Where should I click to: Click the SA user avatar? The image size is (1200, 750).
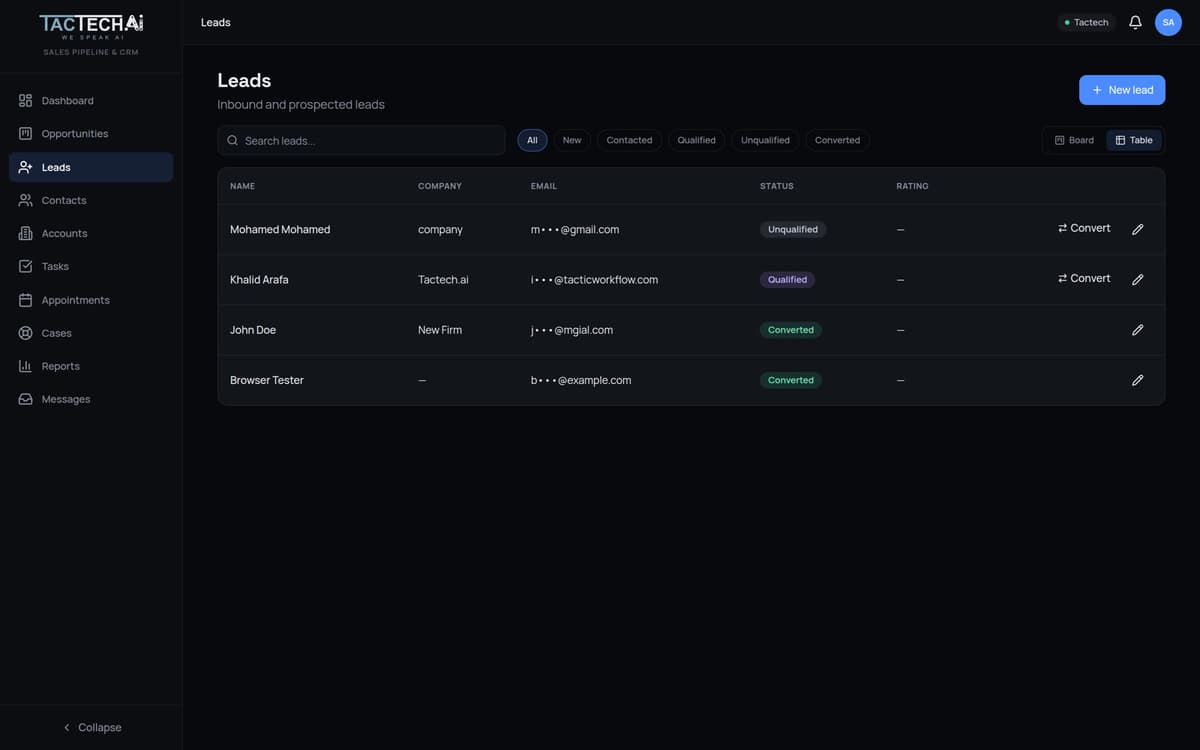pos(1168,22)
